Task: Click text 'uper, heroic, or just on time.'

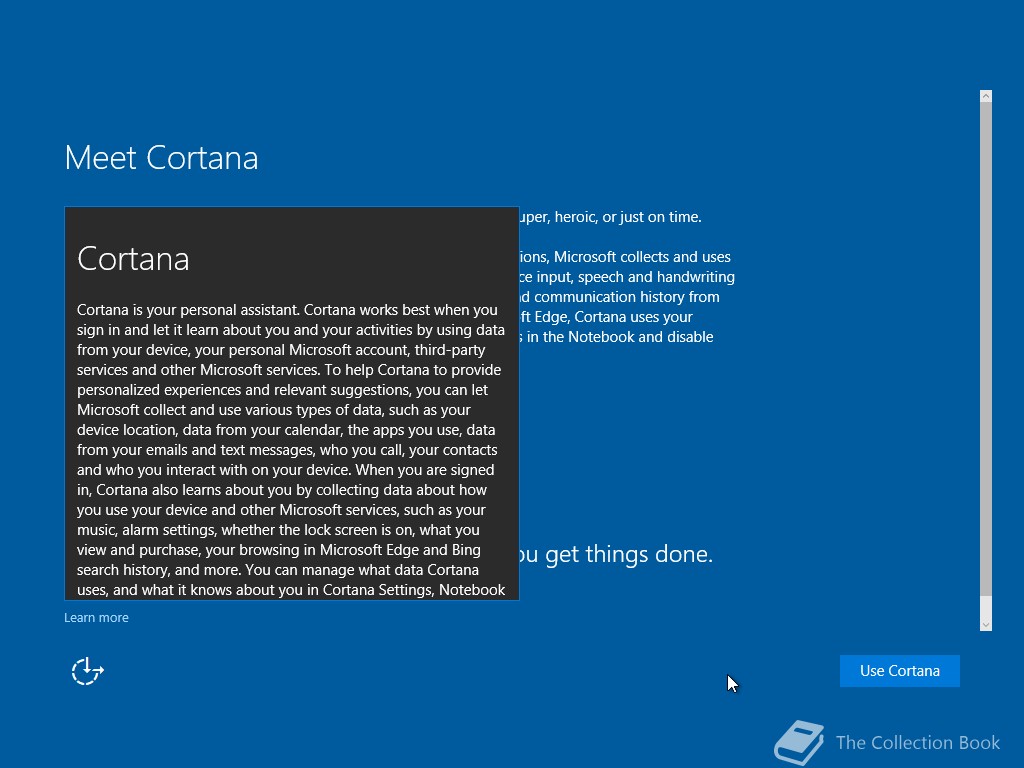Action: click(611, 217)
